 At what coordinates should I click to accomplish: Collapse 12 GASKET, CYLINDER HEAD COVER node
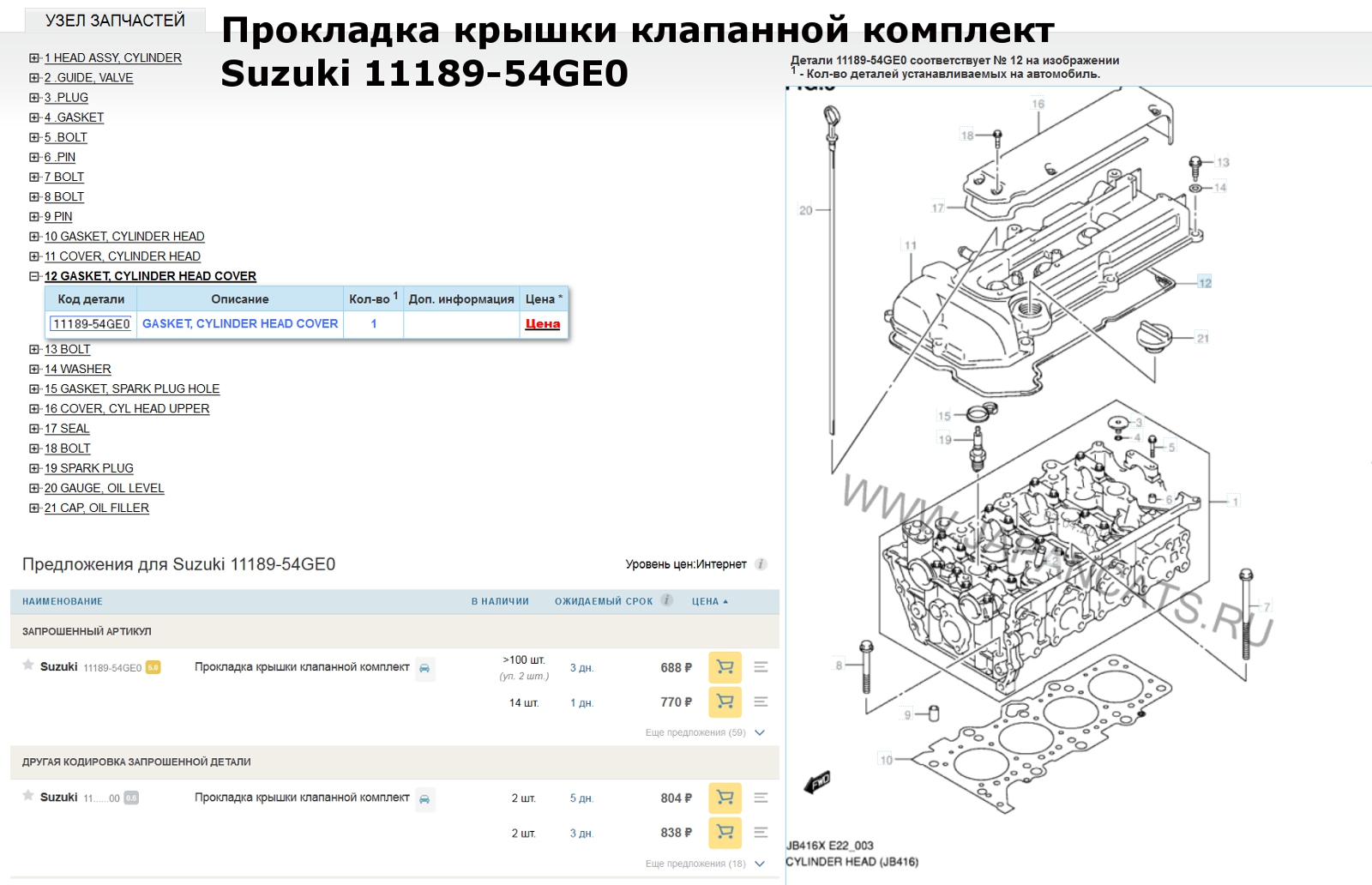(34, 276)
